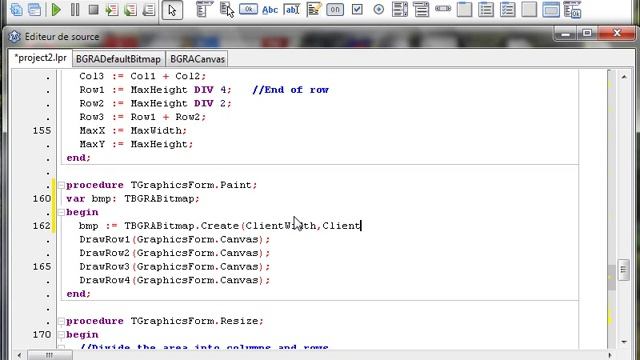This screenshot has width=640, height=360.
Task: Place cursor on "TBGRABitmap.Create(ClientWidth,Client" line
Action: [x=220, y=226]
